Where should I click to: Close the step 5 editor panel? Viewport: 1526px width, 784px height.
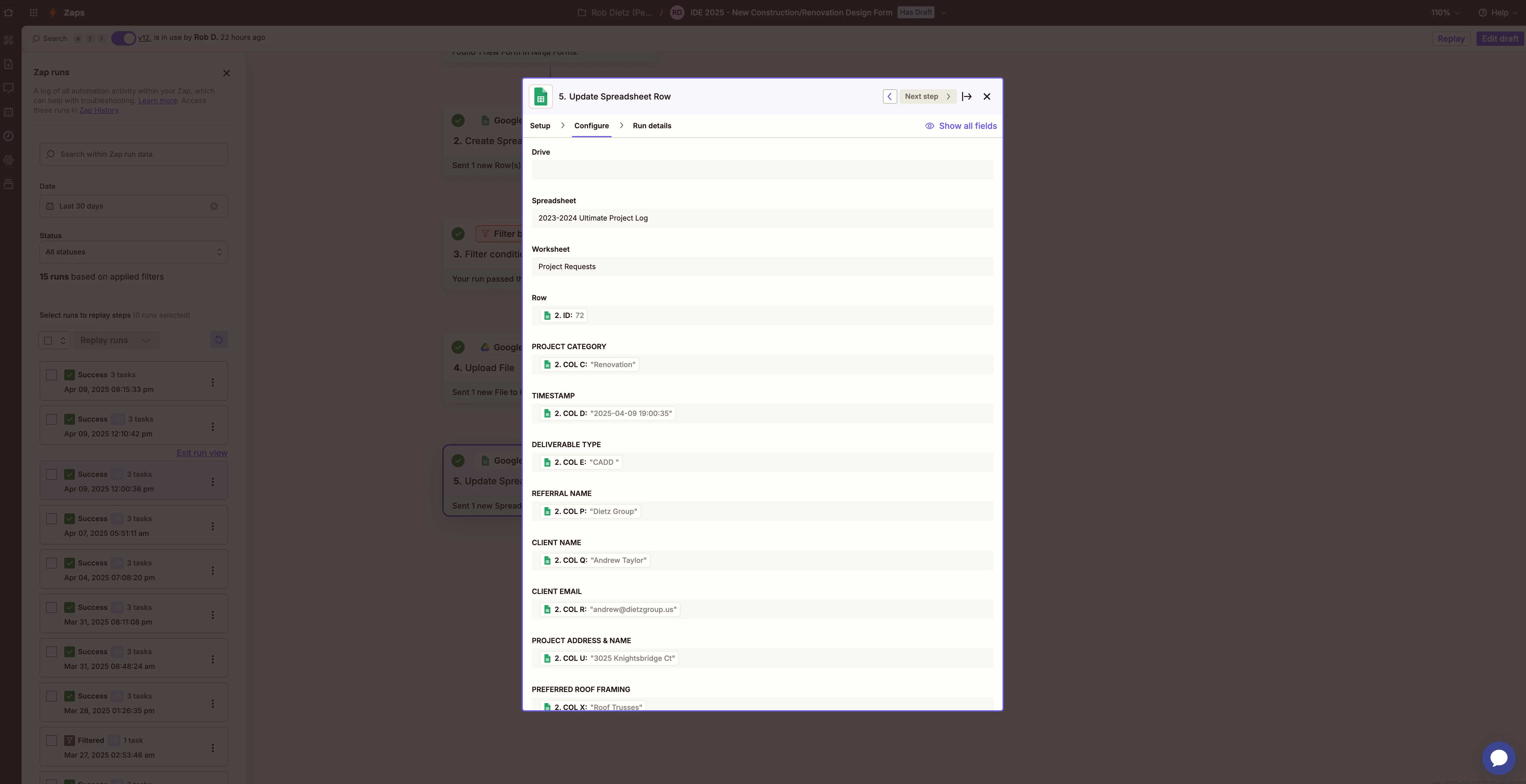(986, 97)
